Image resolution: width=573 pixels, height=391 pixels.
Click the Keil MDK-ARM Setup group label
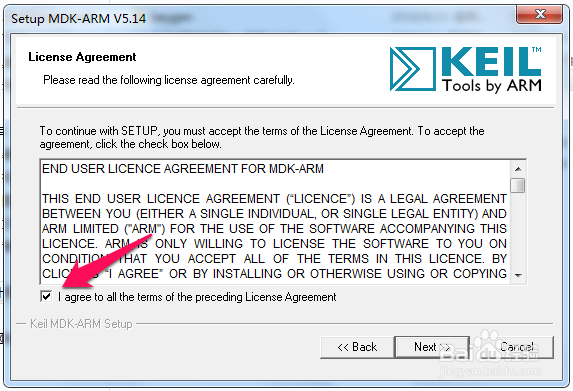81,324
